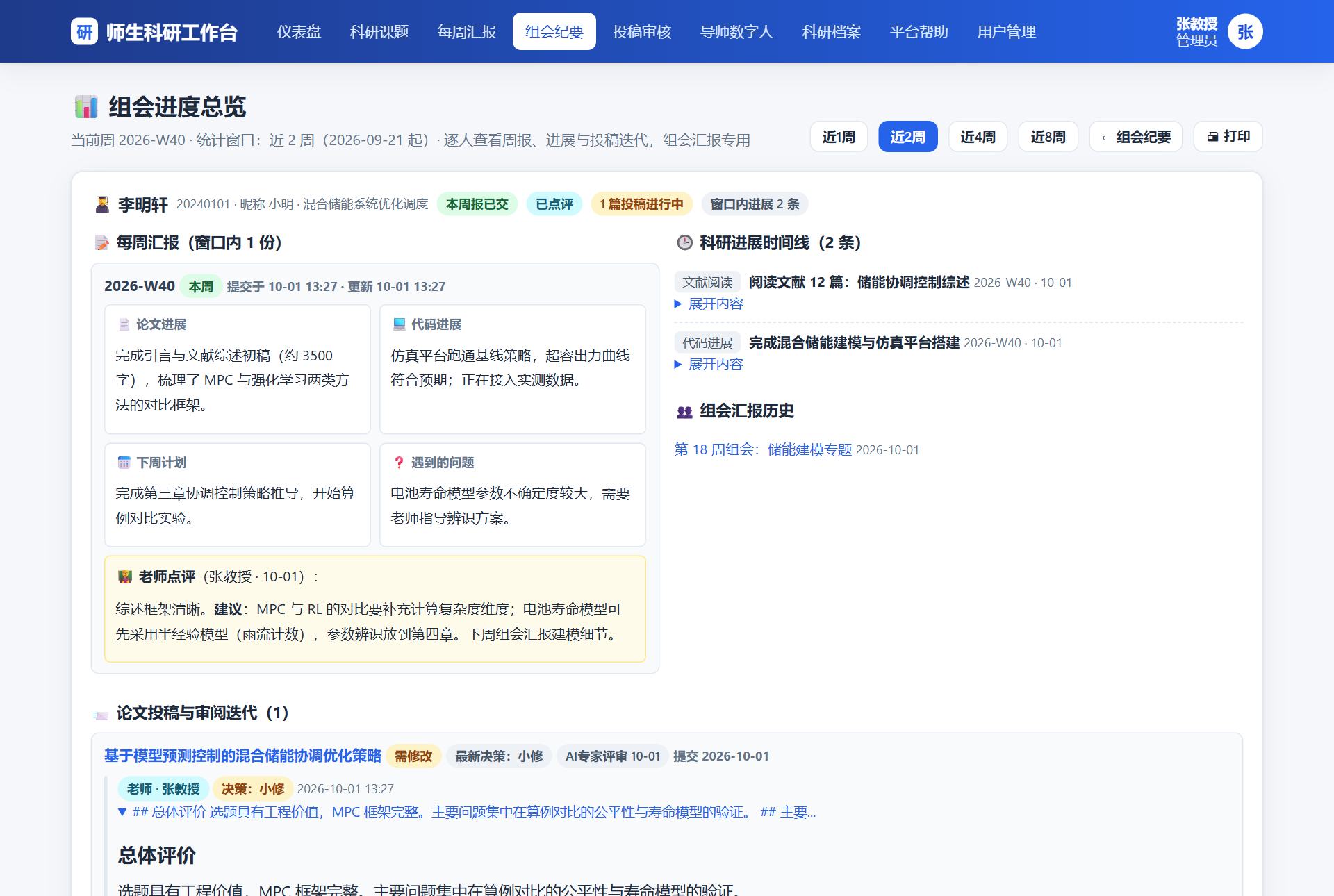This screenshot has height=896, width=1334.
Task: Click the ← 组会纪要 back button
Action: point(1135,137)
